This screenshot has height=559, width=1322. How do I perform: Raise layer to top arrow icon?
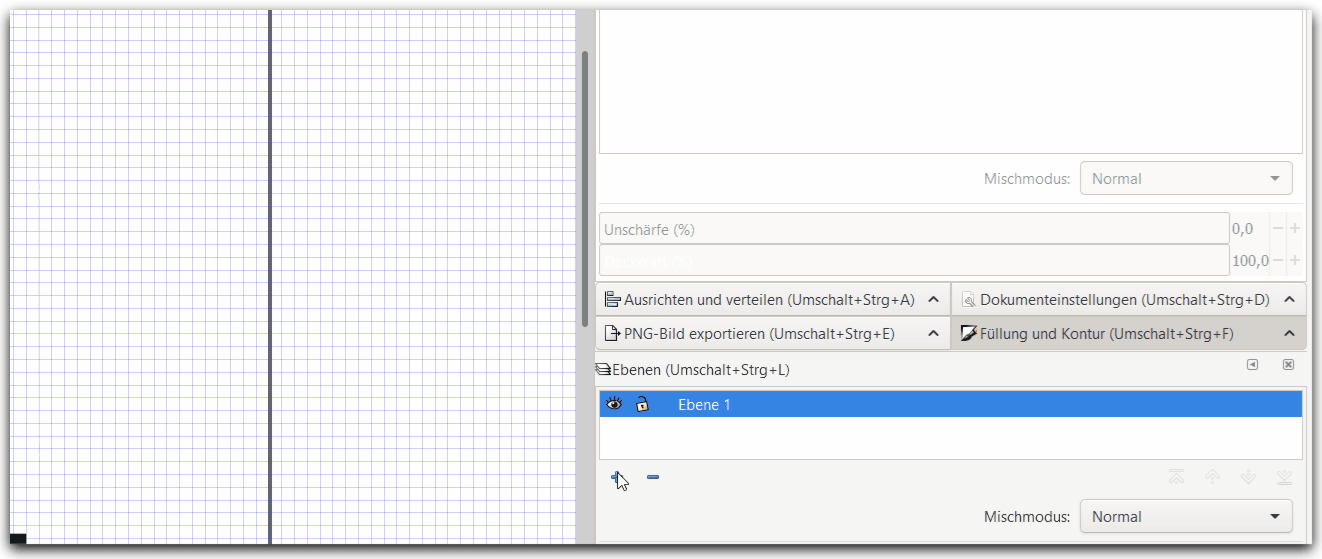click(x=1177, y=478)
